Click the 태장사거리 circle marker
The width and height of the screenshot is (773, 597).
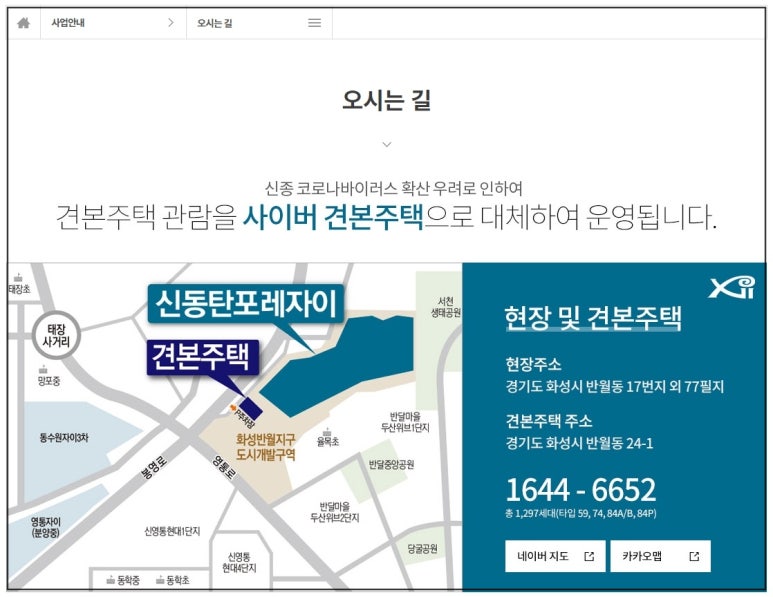[56, 335]
